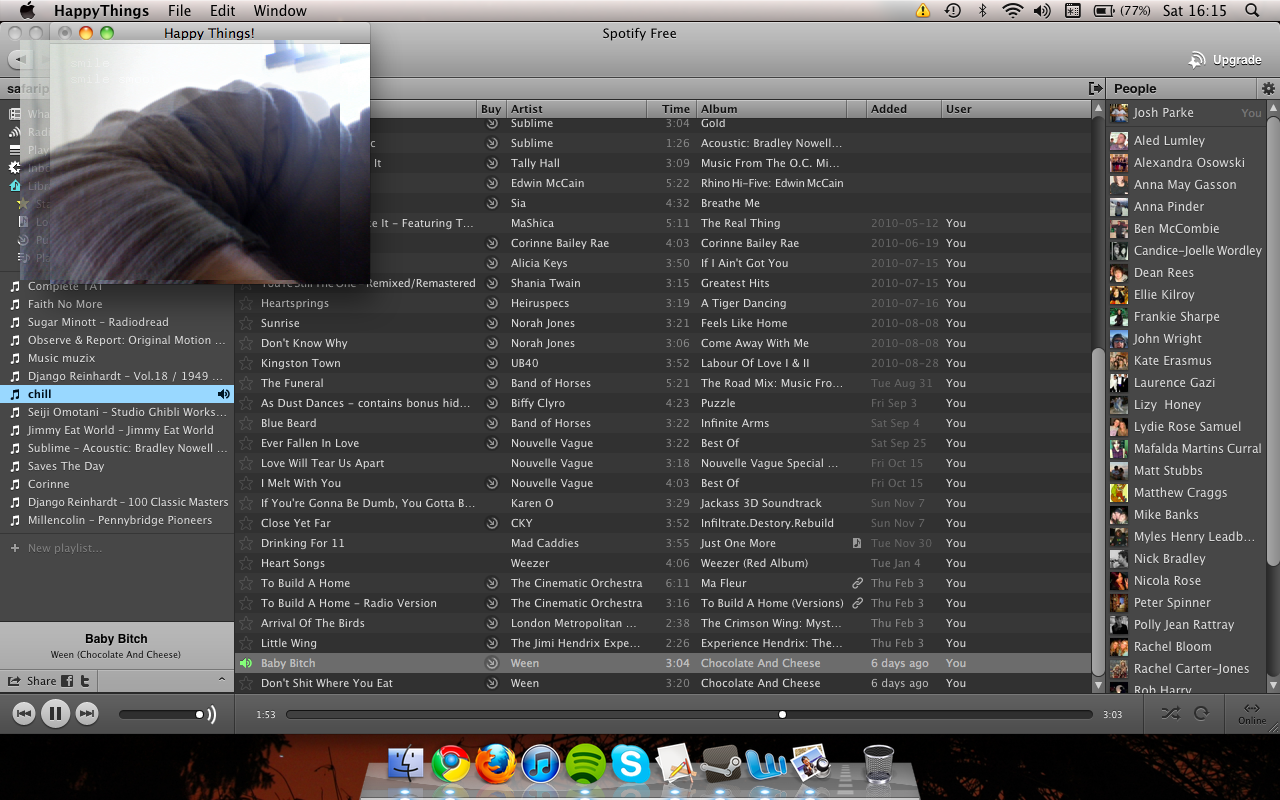1280x800 pixels.
Task: Skip to the next track
Action: click(87, 714)
